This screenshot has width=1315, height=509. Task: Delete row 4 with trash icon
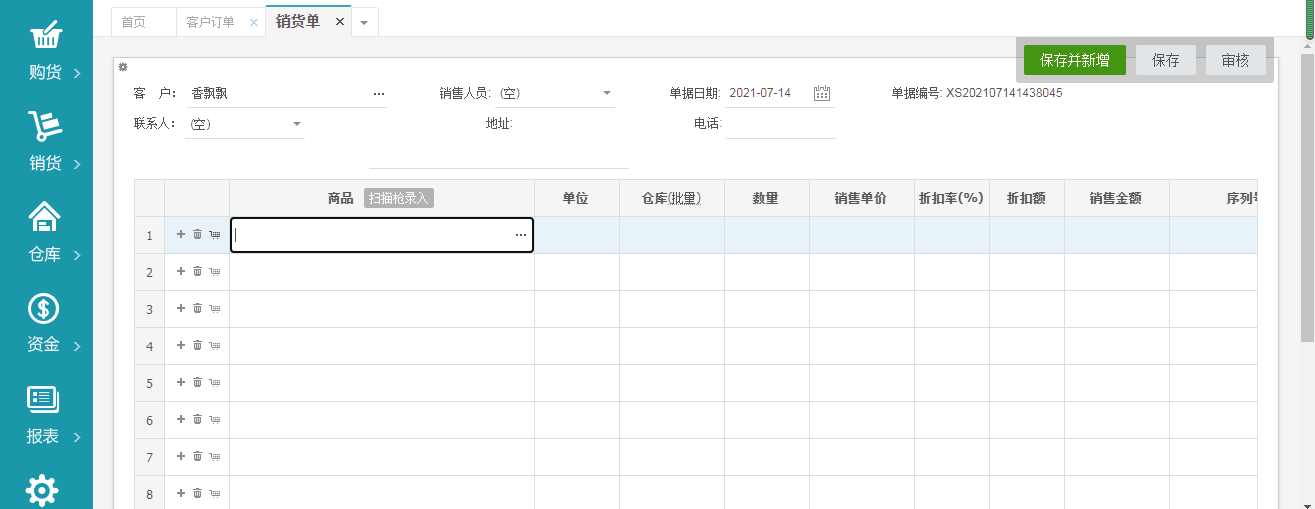(197, 345)
